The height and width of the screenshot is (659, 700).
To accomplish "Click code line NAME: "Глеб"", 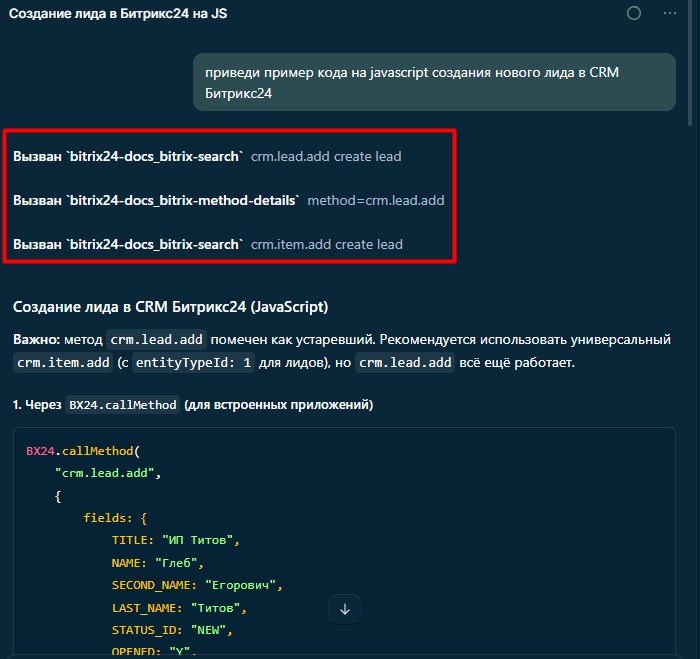I will 158,563.
